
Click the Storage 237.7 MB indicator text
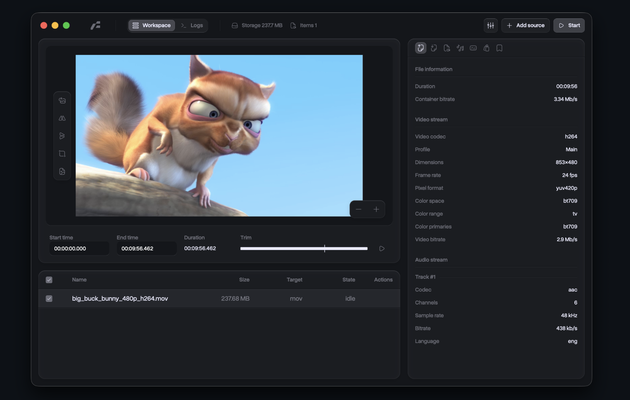pyautogui.click(x=262, y=25)
